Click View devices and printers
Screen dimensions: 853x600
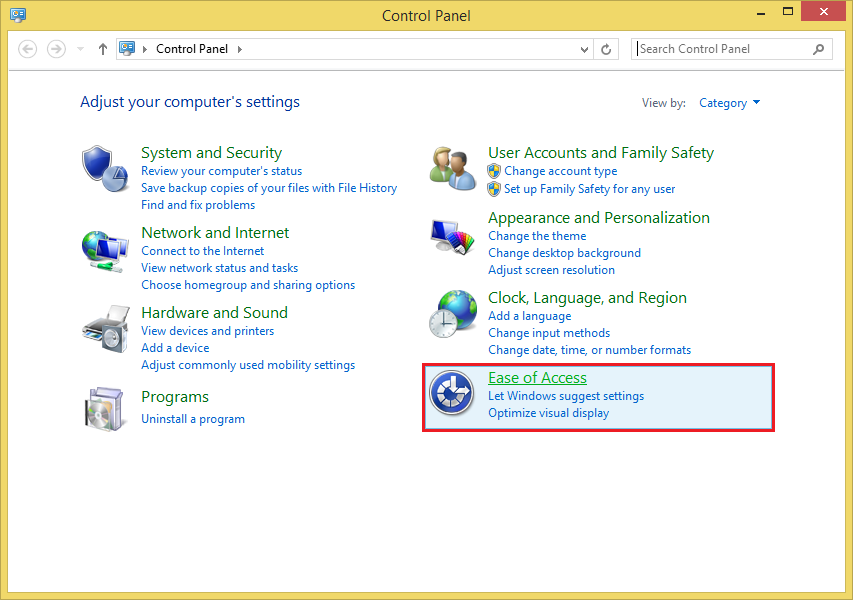pos(207,331)
